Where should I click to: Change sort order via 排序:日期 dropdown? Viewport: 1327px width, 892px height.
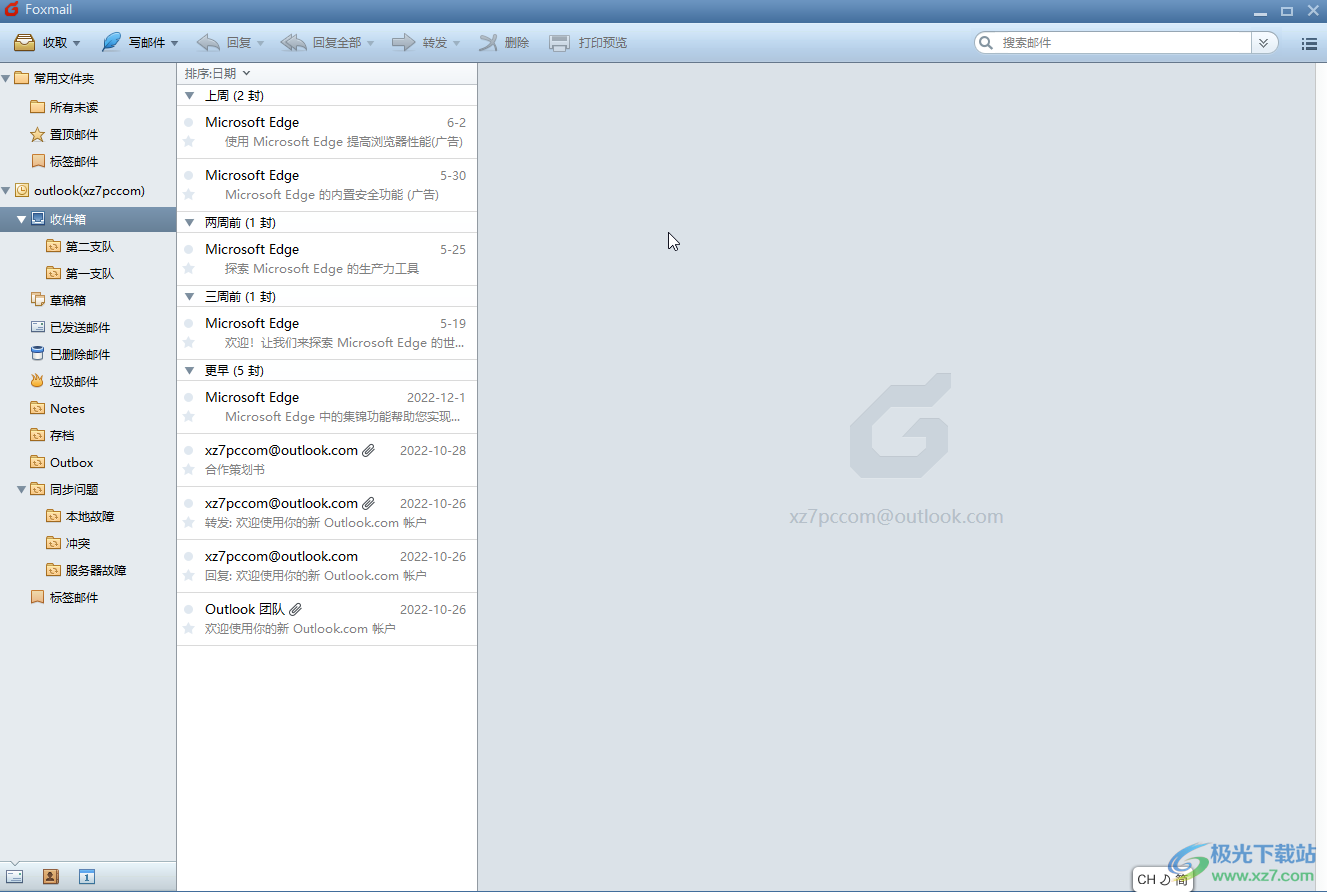click(x=217, y=73)
